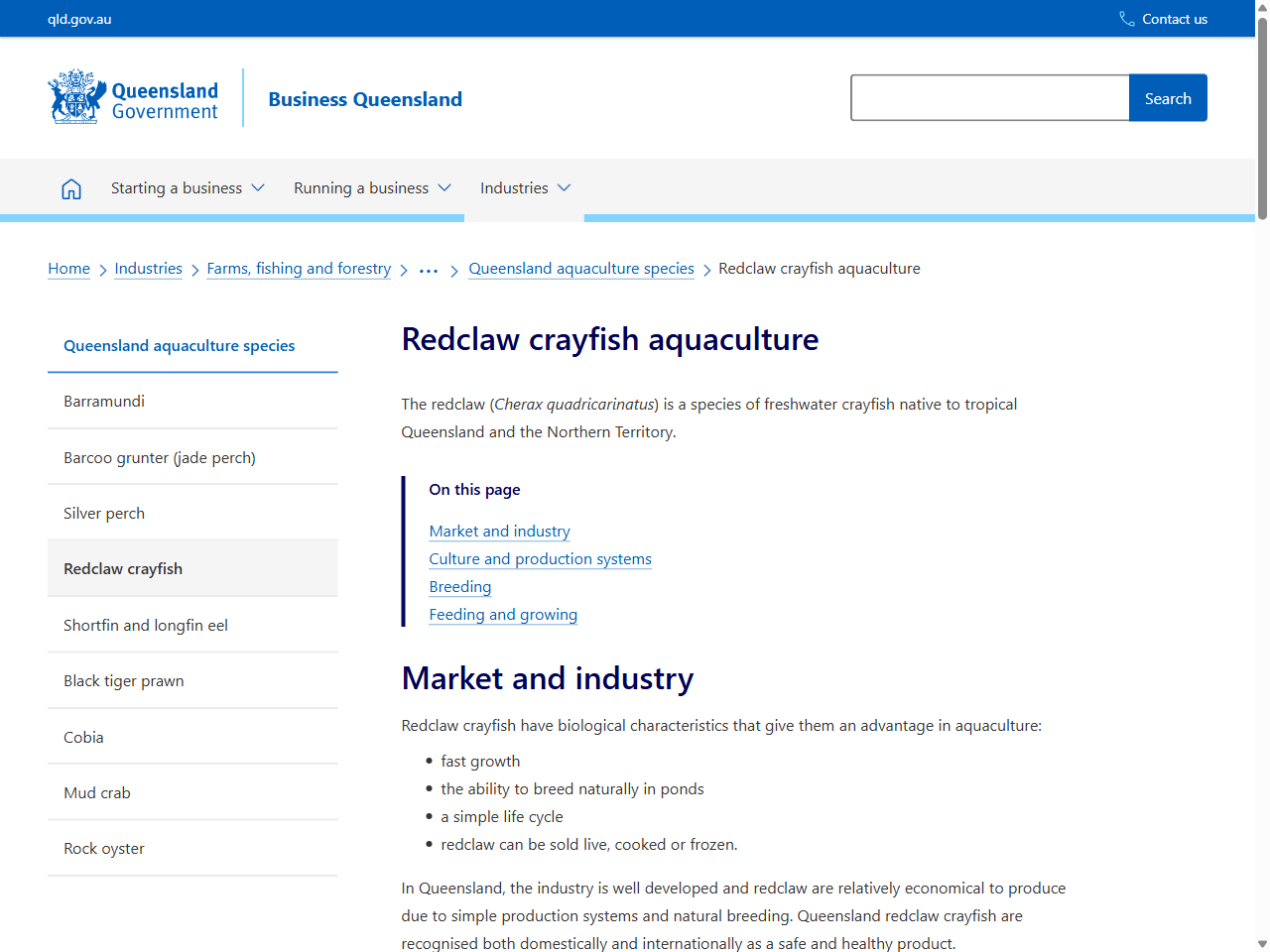The width and height of the screenshot is (1270, 952).
Task: Click the breadcrumb chevron after Home
Action: point(101,269)
